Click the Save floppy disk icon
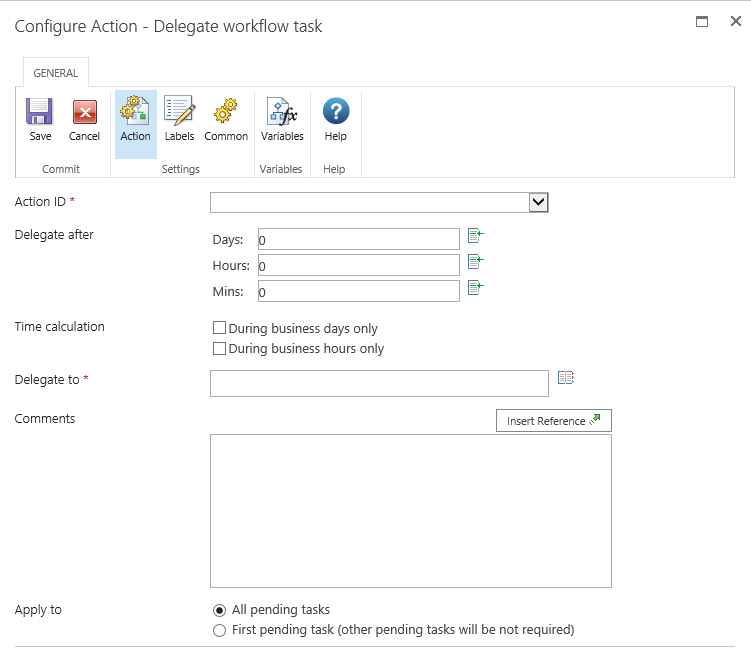This screenshot has height=670, width=751. [x=40, y=112]
